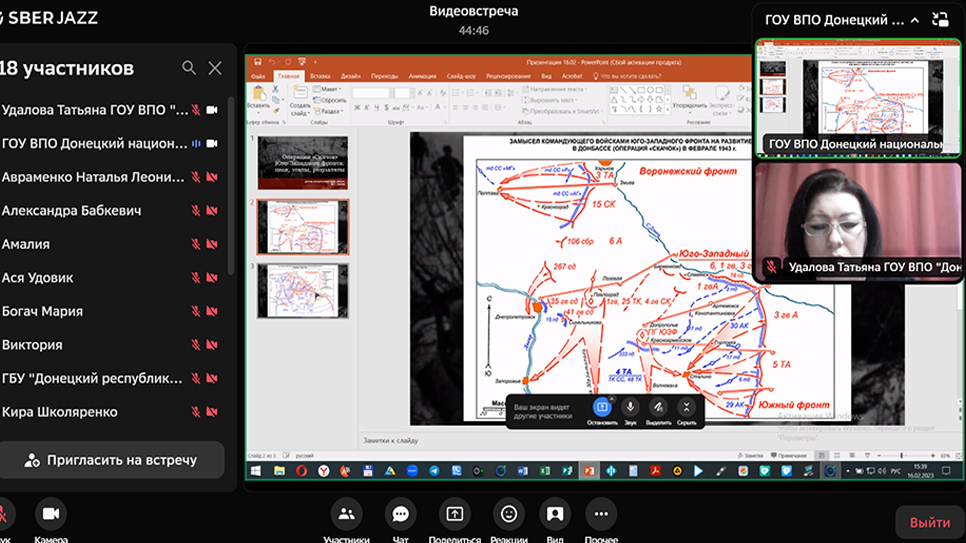This screenshot has width=966, height=543.
Task: Toggle italic К in PowerPoint ribbon
Action: pos(367,108)
